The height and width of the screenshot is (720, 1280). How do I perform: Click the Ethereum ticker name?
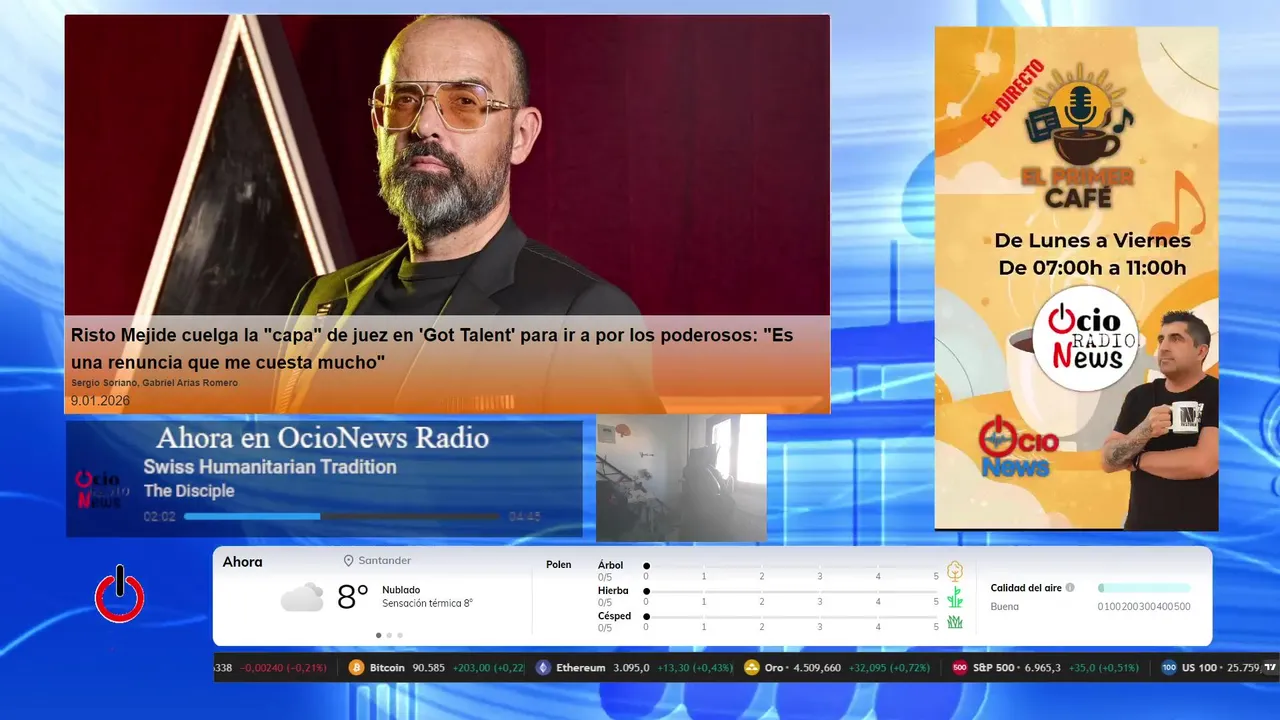[581, 668]
